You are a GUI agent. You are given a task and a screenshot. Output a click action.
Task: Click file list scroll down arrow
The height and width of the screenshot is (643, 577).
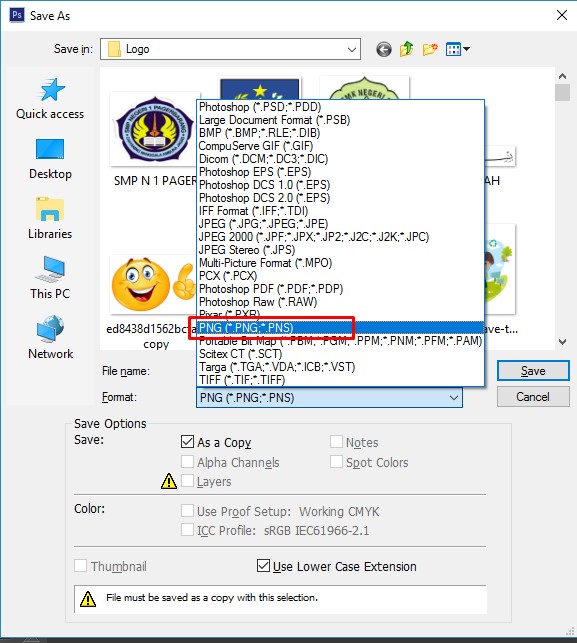pyautogui.click(x=563, y=342)
